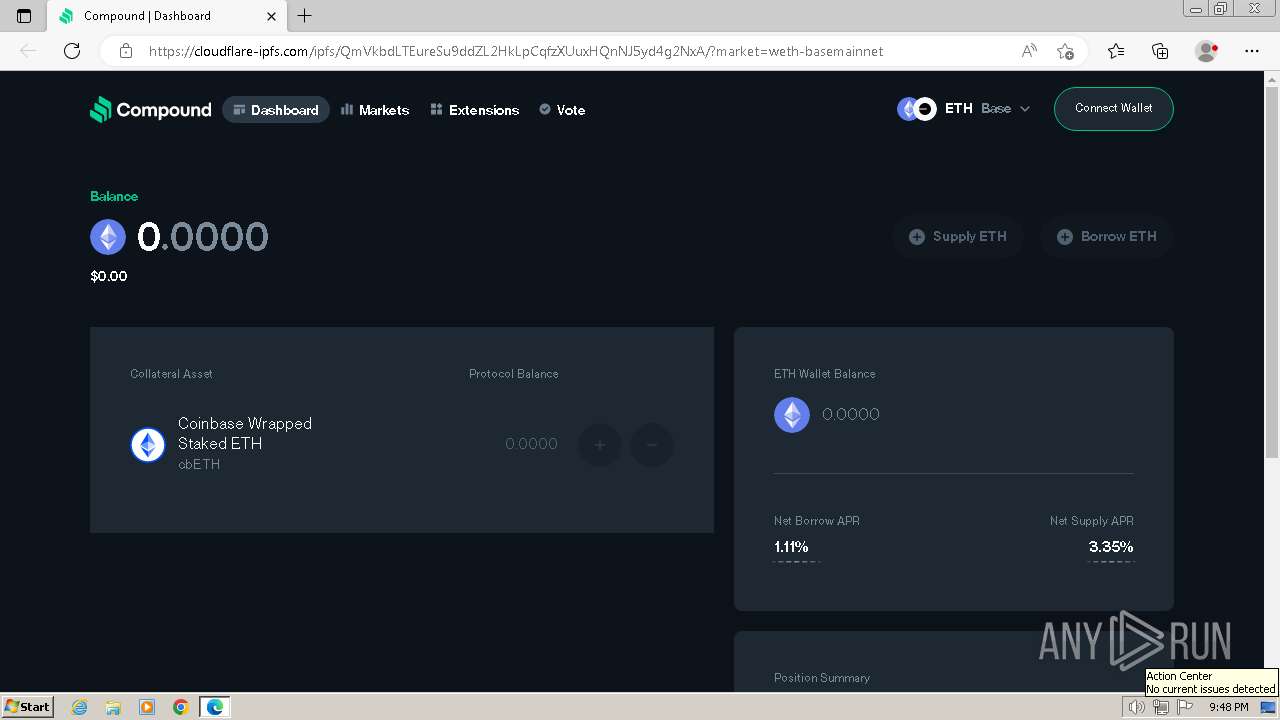1280x720 pixels.
Task: Open browser Collections
Action: pyautogui.click(x=1160, y=51)
